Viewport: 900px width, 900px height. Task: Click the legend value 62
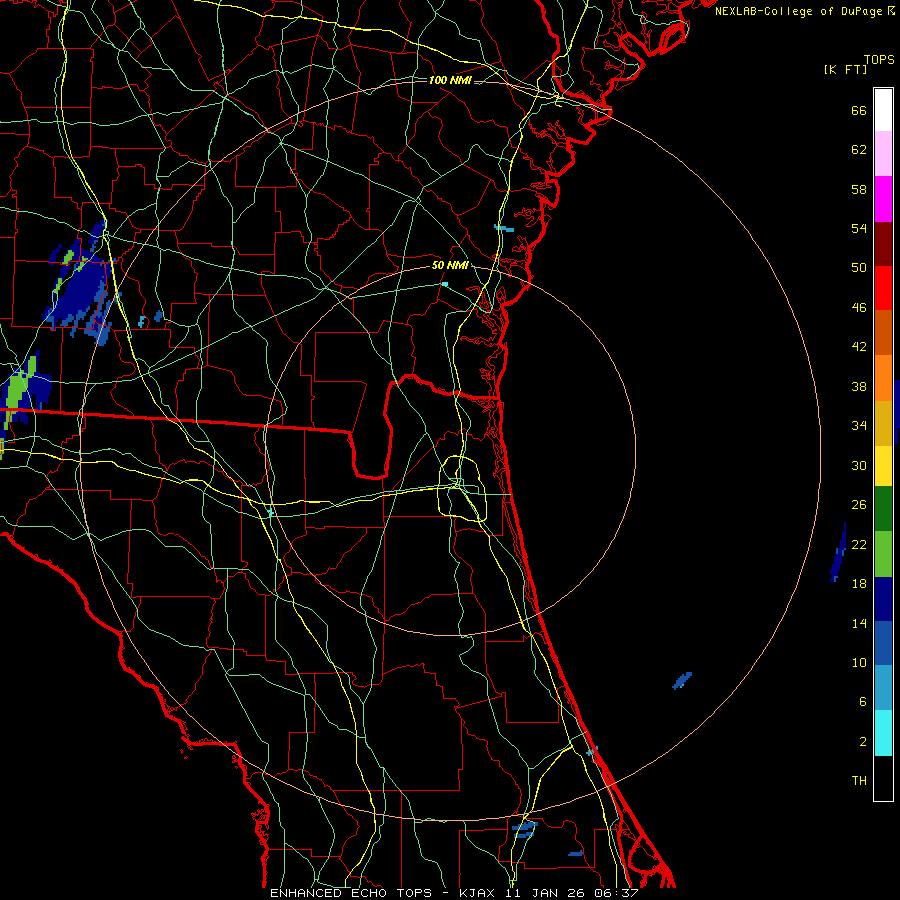[x=859, y=150]
